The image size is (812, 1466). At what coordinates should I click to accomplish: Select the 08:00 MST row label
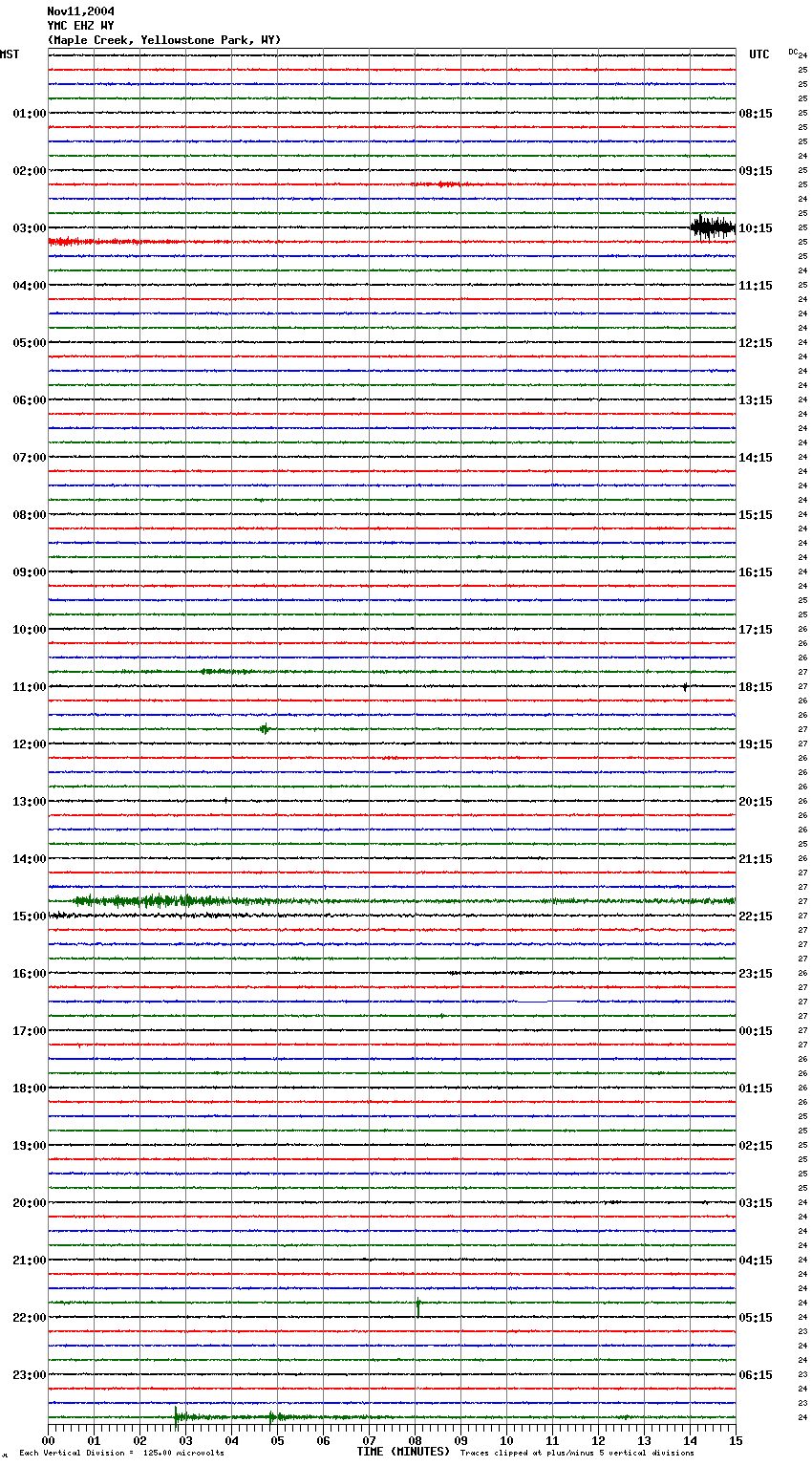[30, 515]
